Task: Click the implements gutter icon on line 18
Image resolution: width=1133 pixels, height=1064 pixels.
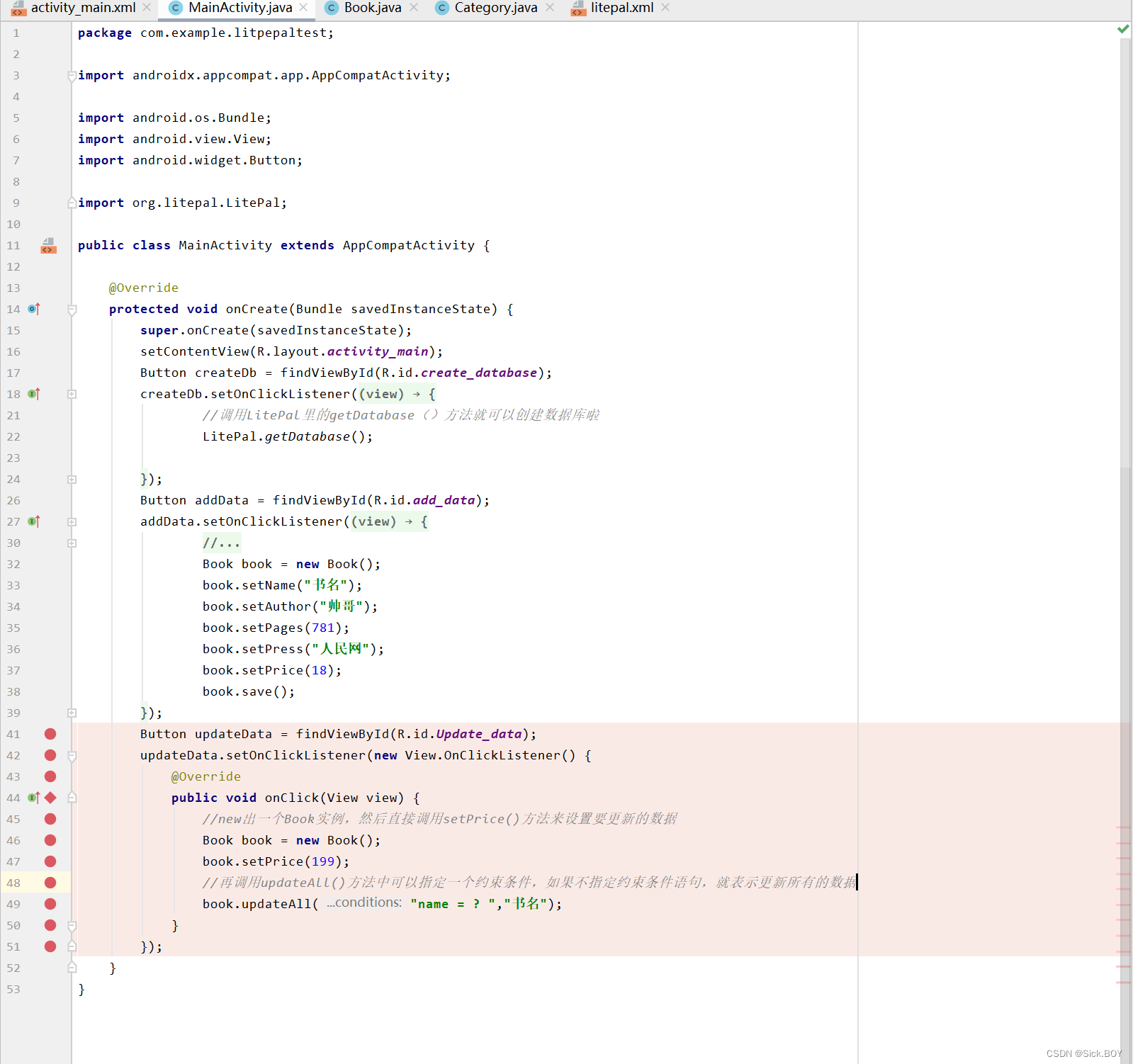Action: click(x=34, y=394)
